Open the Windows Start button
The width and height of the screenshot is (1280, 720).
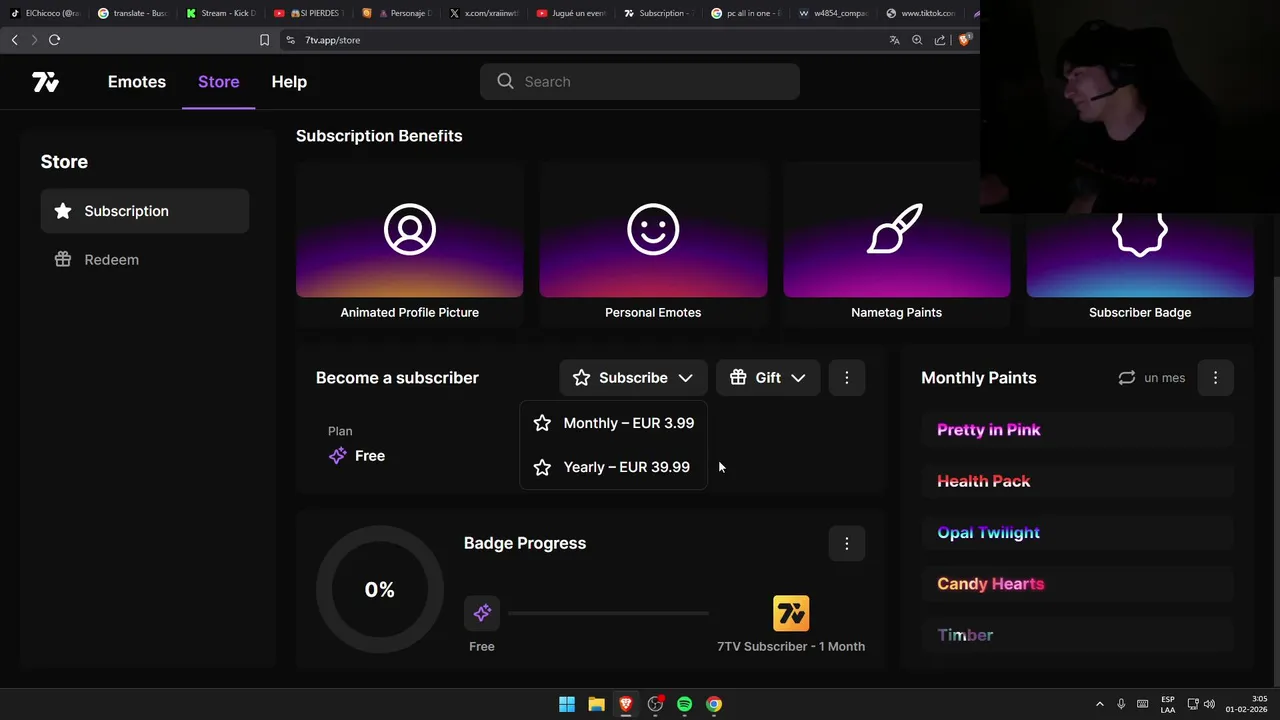pyautogui.click(x=567, y=704)
